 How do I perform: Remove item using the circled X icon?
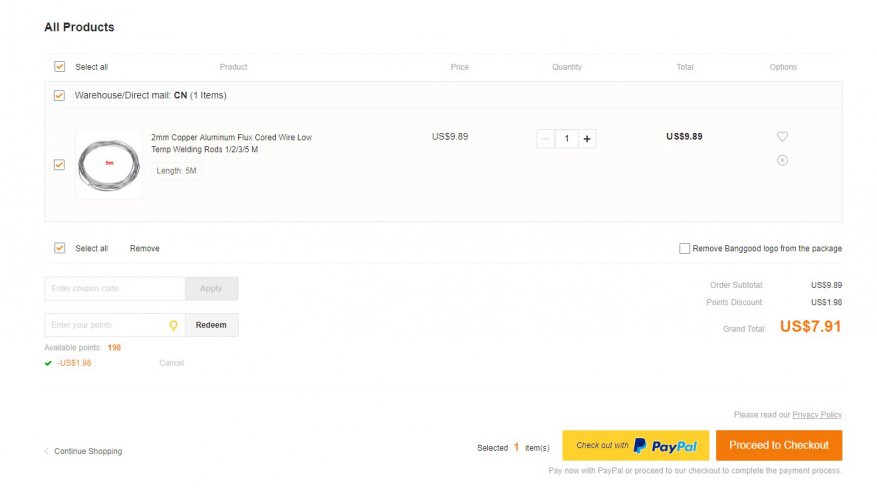[782, 160]
